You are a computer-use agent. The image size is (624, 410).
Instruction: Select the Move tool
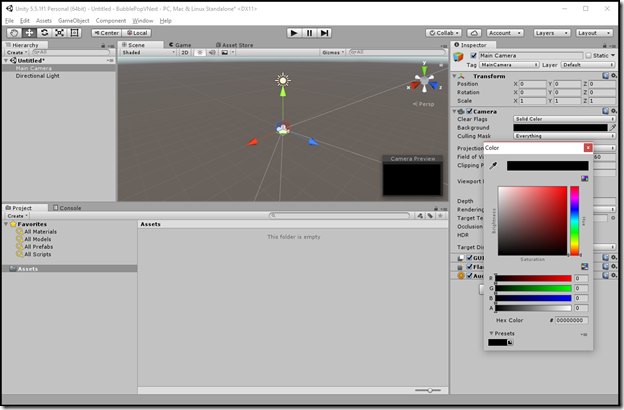pyautogui.click(x=29, y=33)
